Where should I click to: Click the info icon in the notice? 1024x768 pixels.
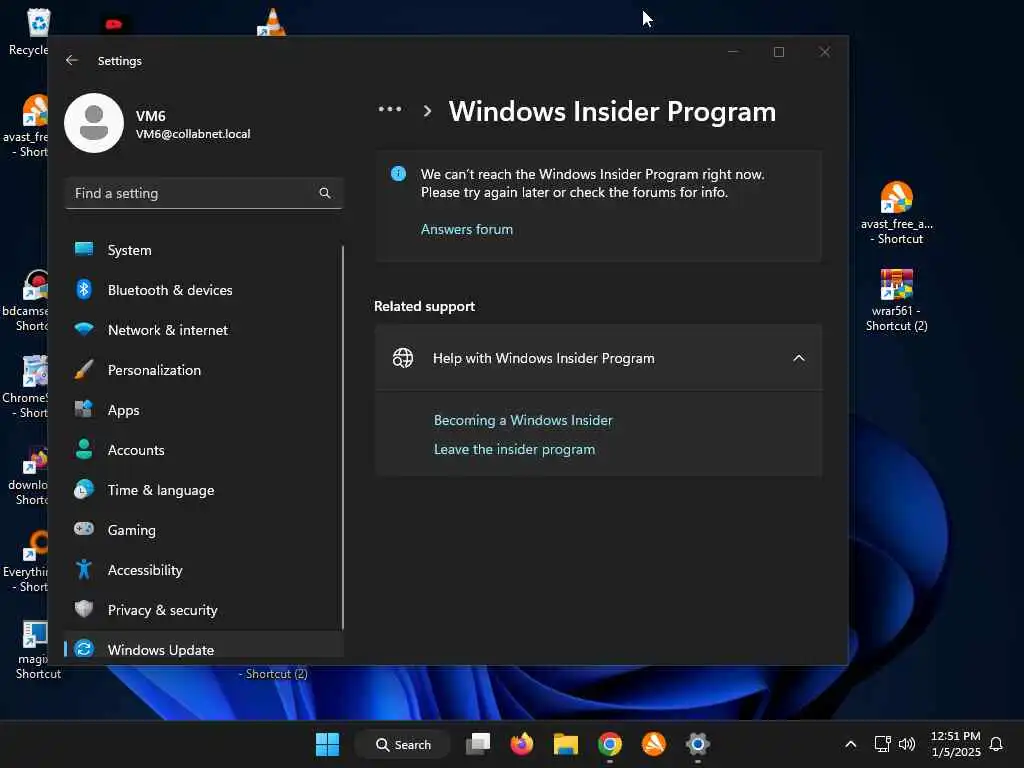(x=398, y=174)
